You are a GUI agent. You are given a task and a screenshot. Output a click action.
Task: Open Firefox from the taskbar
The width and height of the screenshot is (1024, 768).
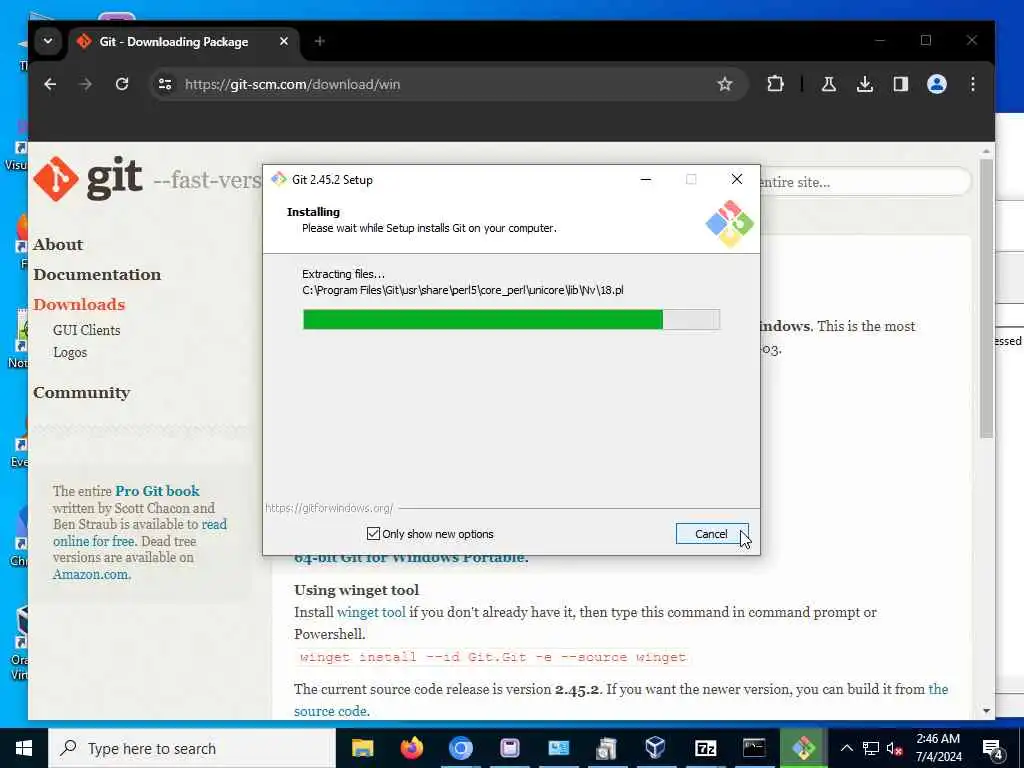(411, 748)
